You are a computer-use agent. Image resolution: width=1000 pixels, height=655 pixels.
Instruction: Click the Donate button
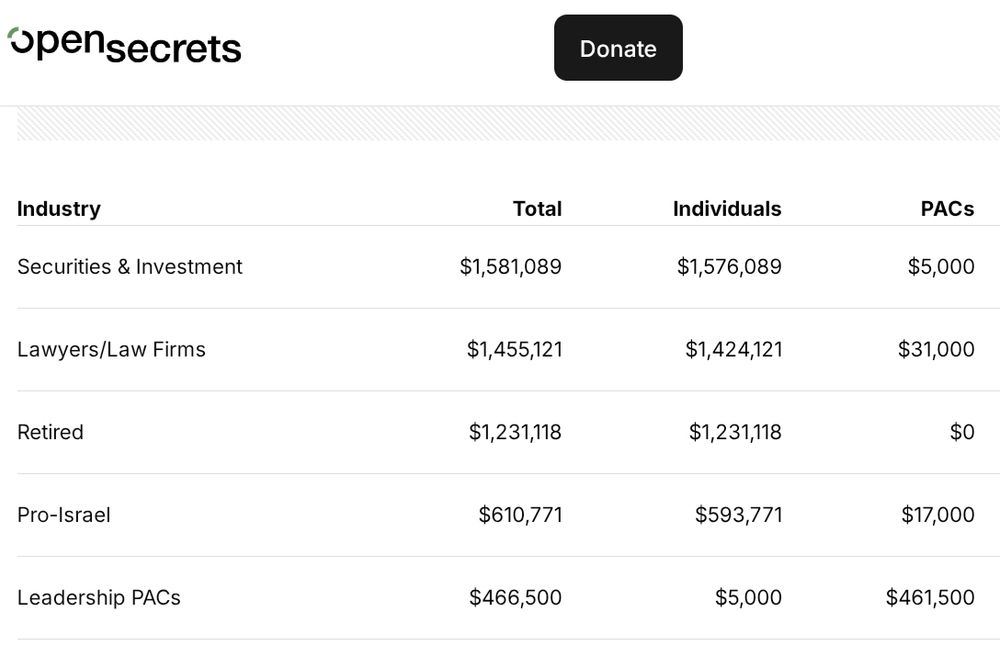pos(618,48)
